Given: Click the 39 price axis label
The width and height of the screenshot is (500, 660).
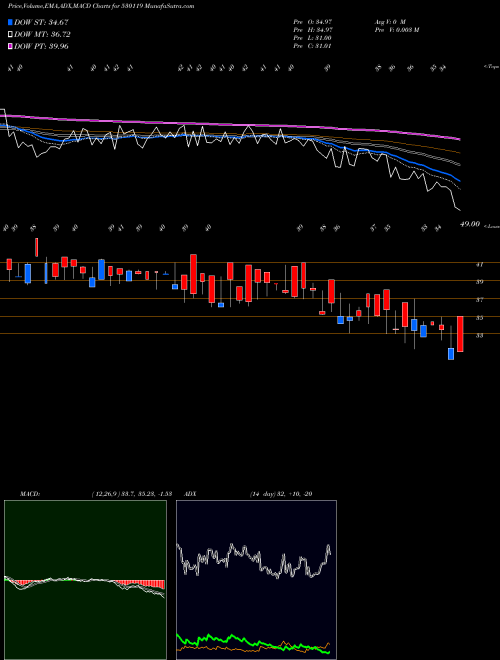Looking at the screenshot, I should (479, 282).
